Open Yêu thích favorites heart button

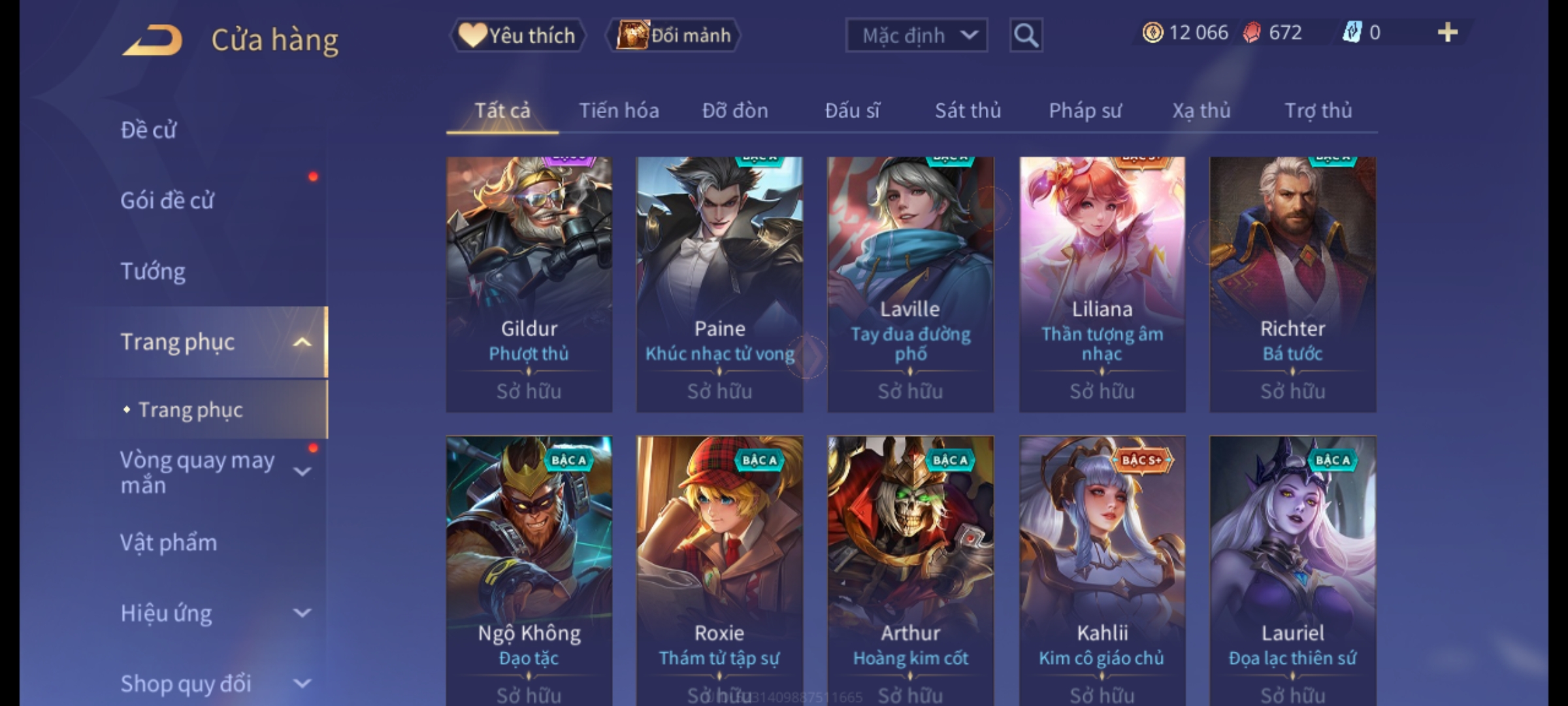tap(517, 35)
